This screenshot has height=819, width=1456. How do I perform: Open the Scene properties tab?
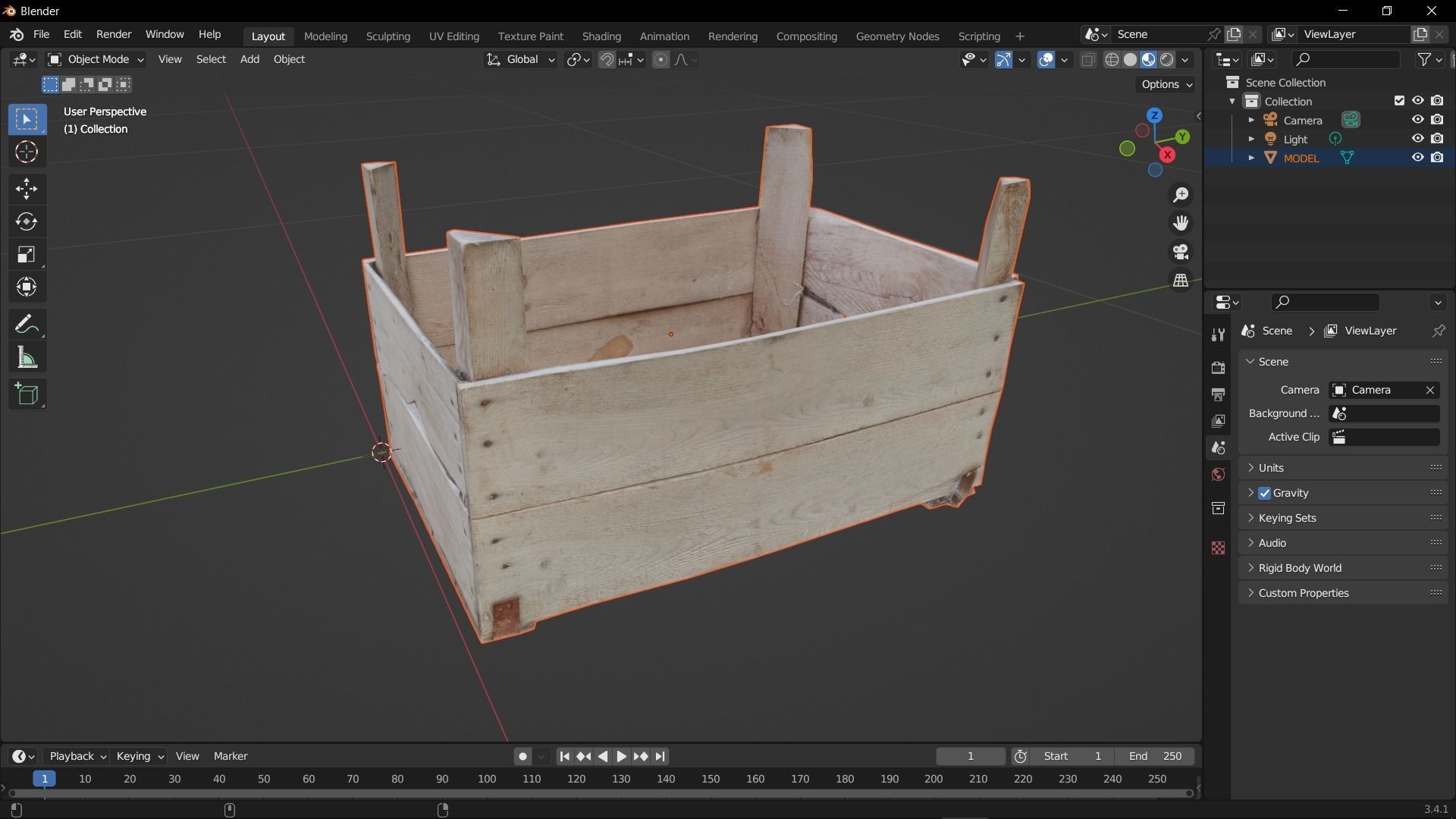(1218, 447)
